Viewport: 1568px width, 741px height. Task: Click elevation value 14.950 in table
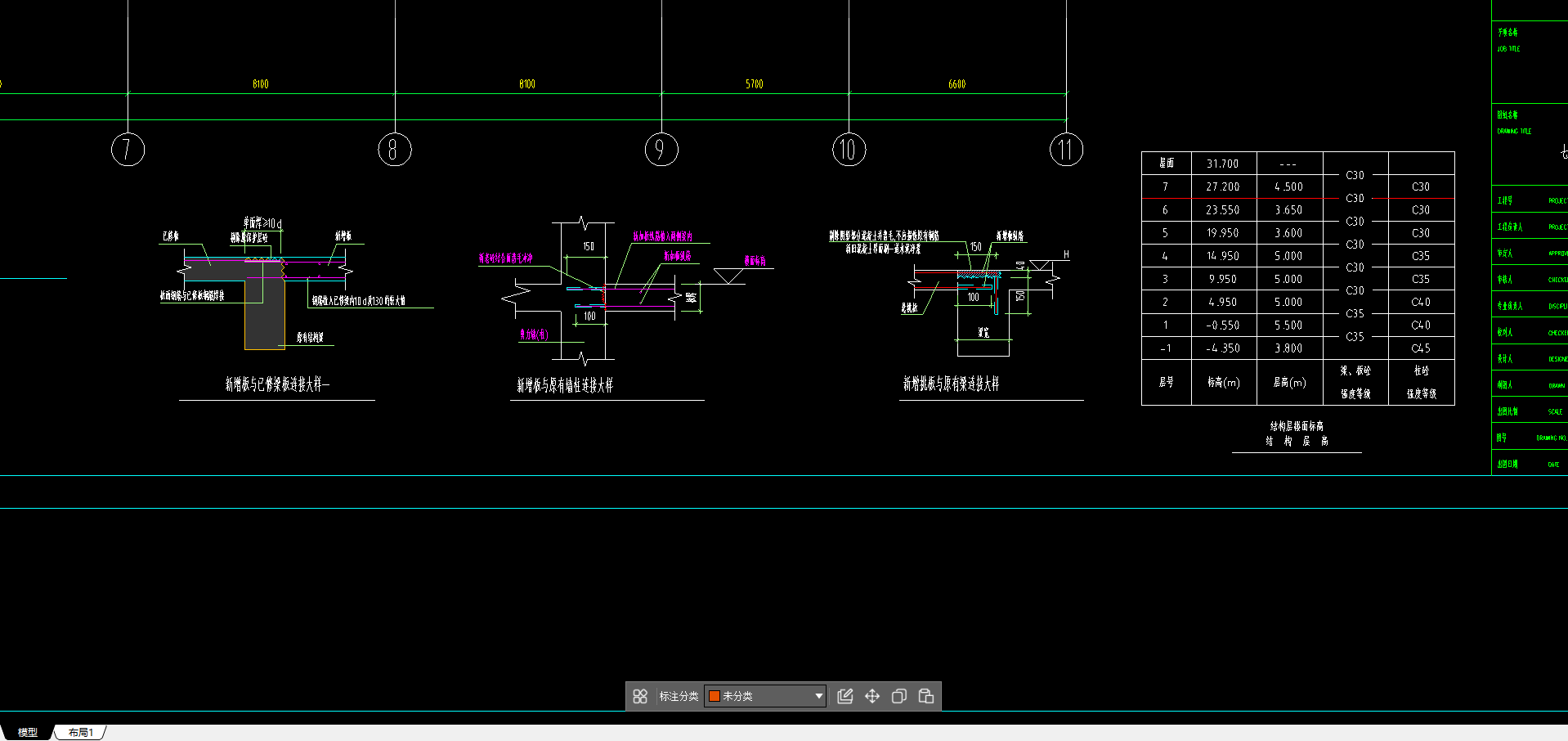[x=1222, y=256]
